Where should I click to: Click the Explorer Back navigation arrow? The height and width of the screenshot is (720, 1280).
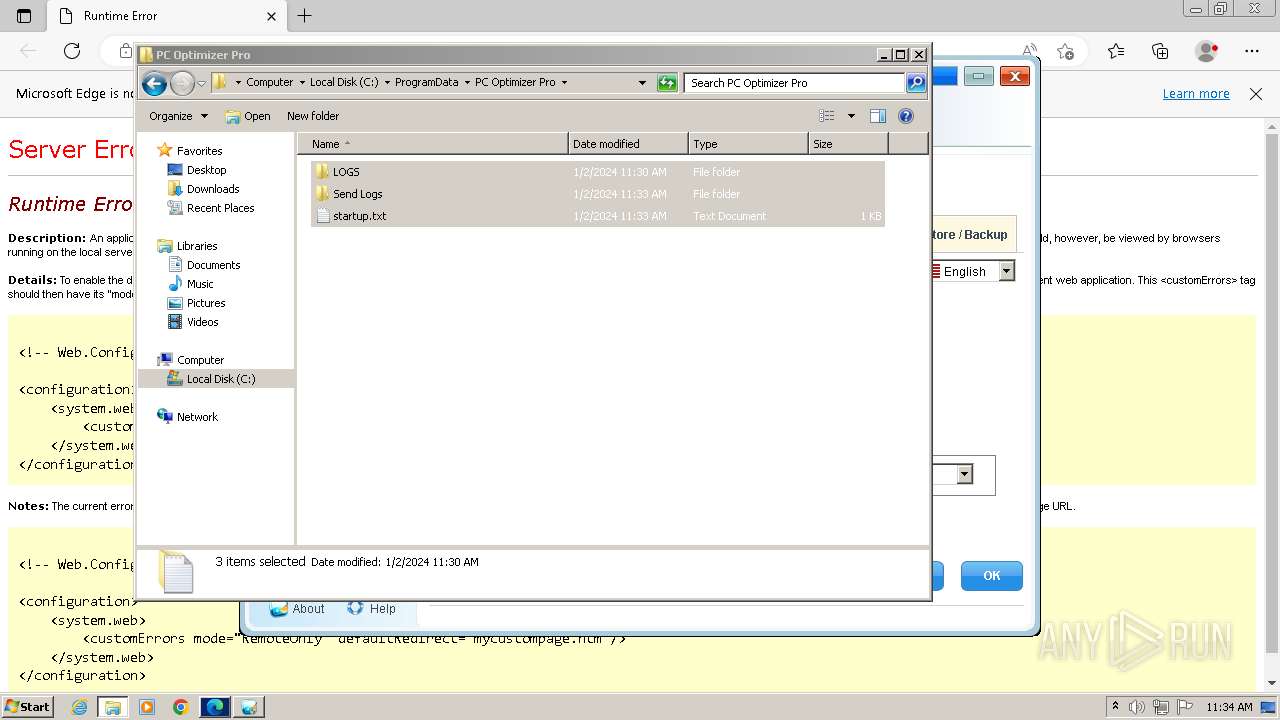coord(154,83)
